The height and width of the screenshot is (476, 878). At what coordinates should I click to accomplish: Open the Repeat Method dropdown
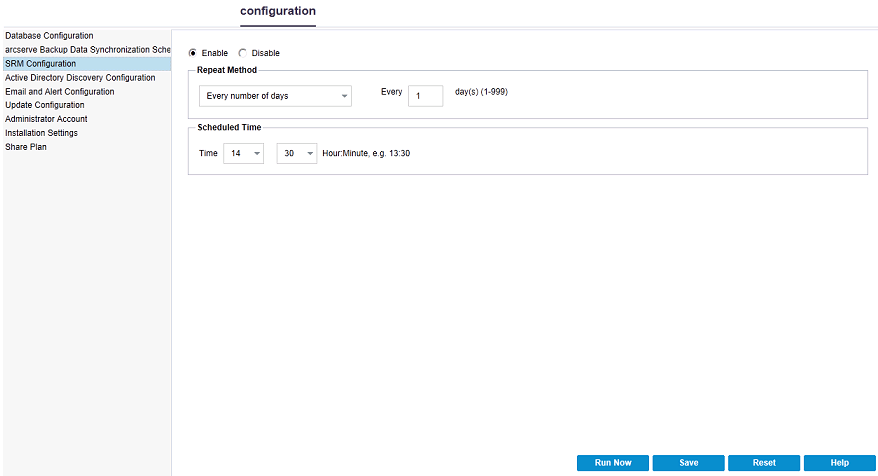coord(275,96)
